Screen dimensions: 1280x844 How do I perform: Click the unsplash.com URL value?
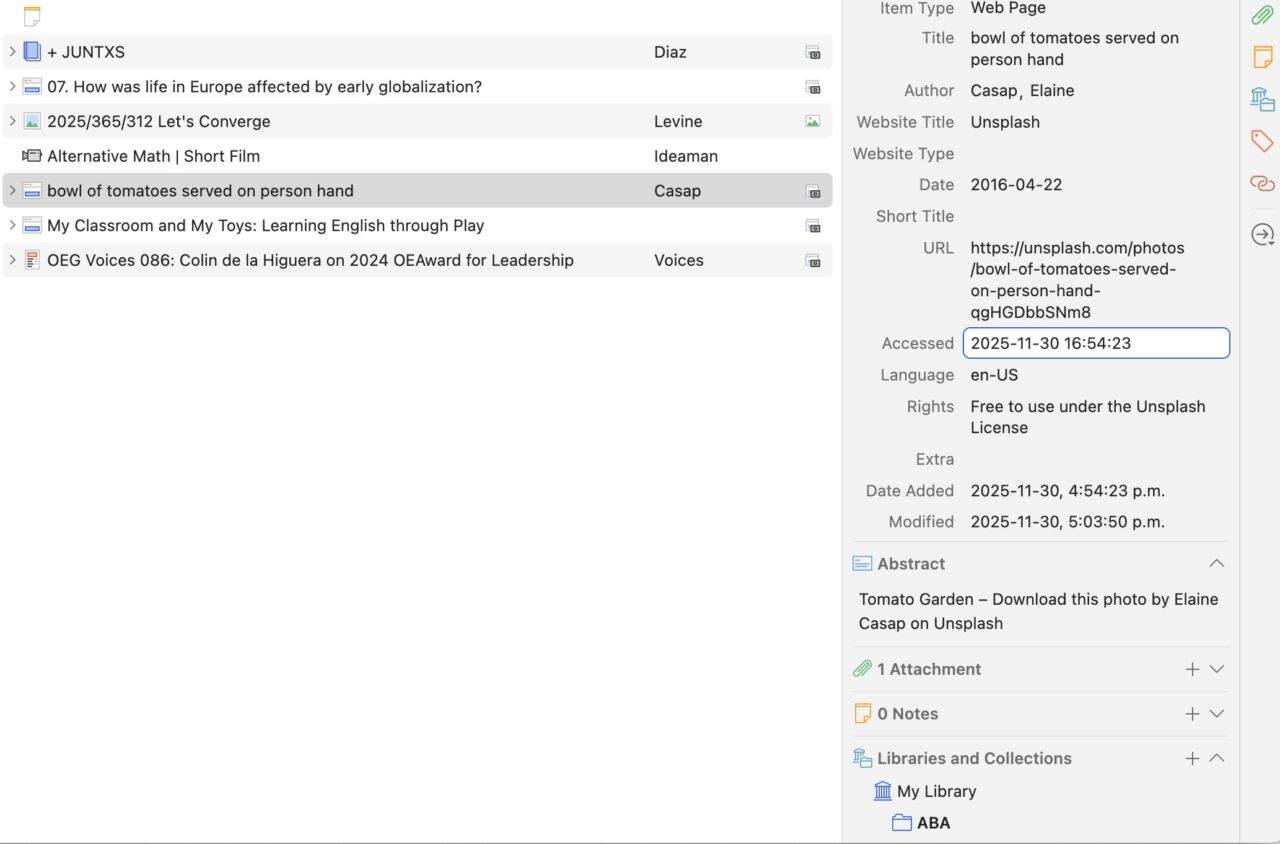point(1077,280)
